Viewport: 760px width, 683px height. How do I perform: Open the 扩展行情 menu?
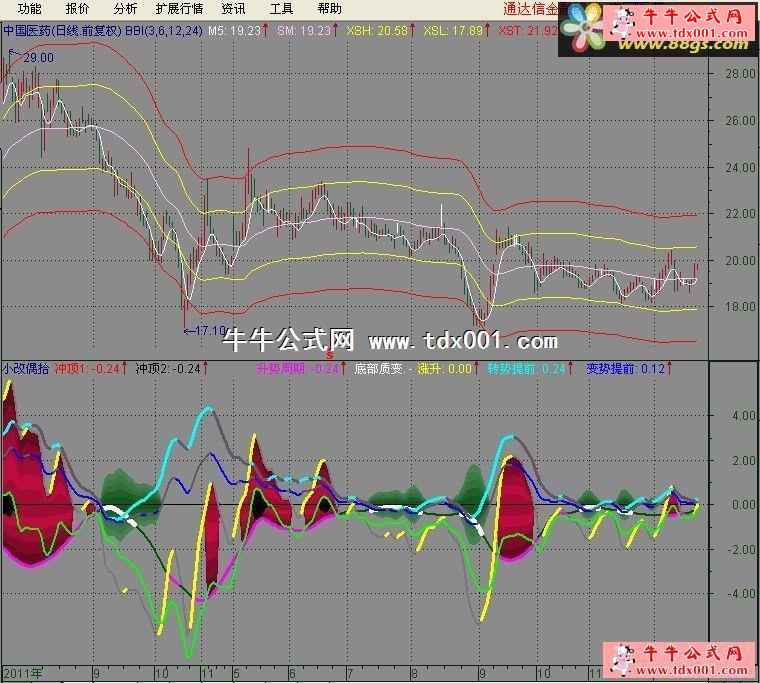click(179, 9)
